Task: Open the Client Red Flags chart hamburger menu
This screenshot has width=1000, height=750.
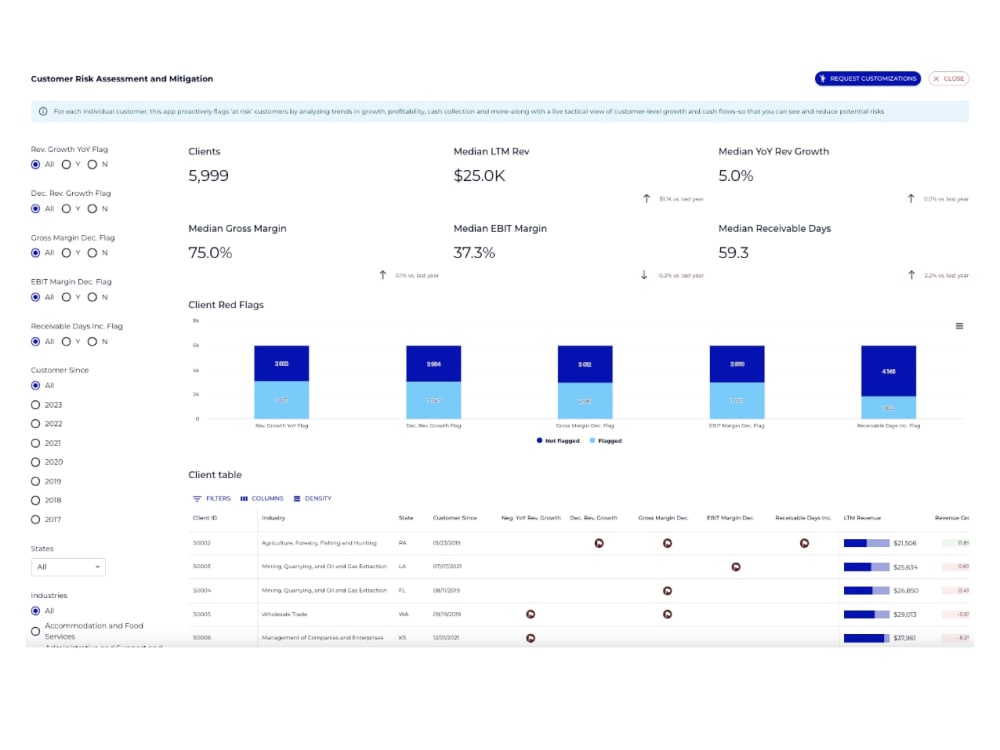Action: (x=959, y=325)
